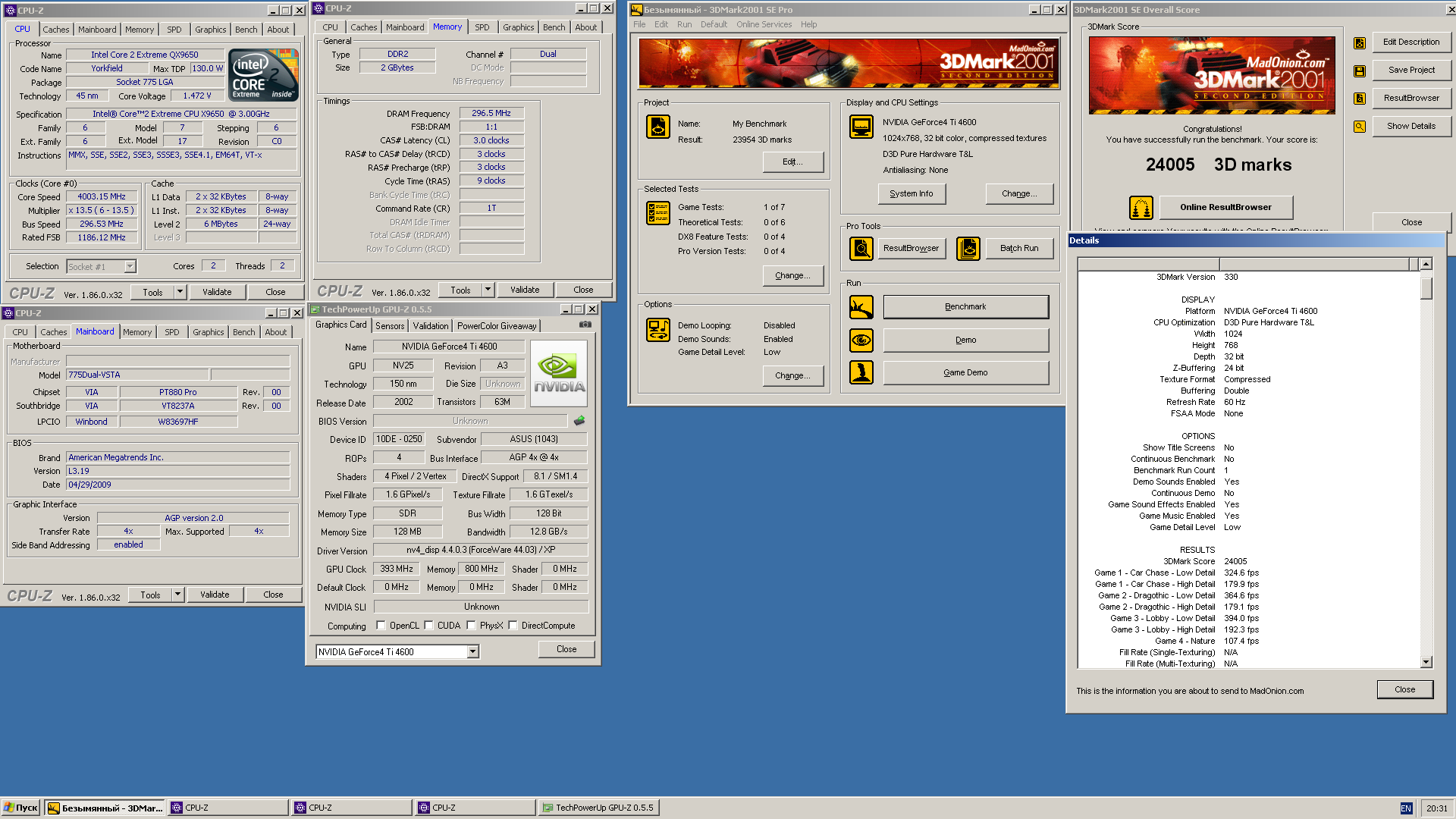Click Validate in the Mainboard CPU-Z window
The image size is (1456, 819).
point(215,595)
